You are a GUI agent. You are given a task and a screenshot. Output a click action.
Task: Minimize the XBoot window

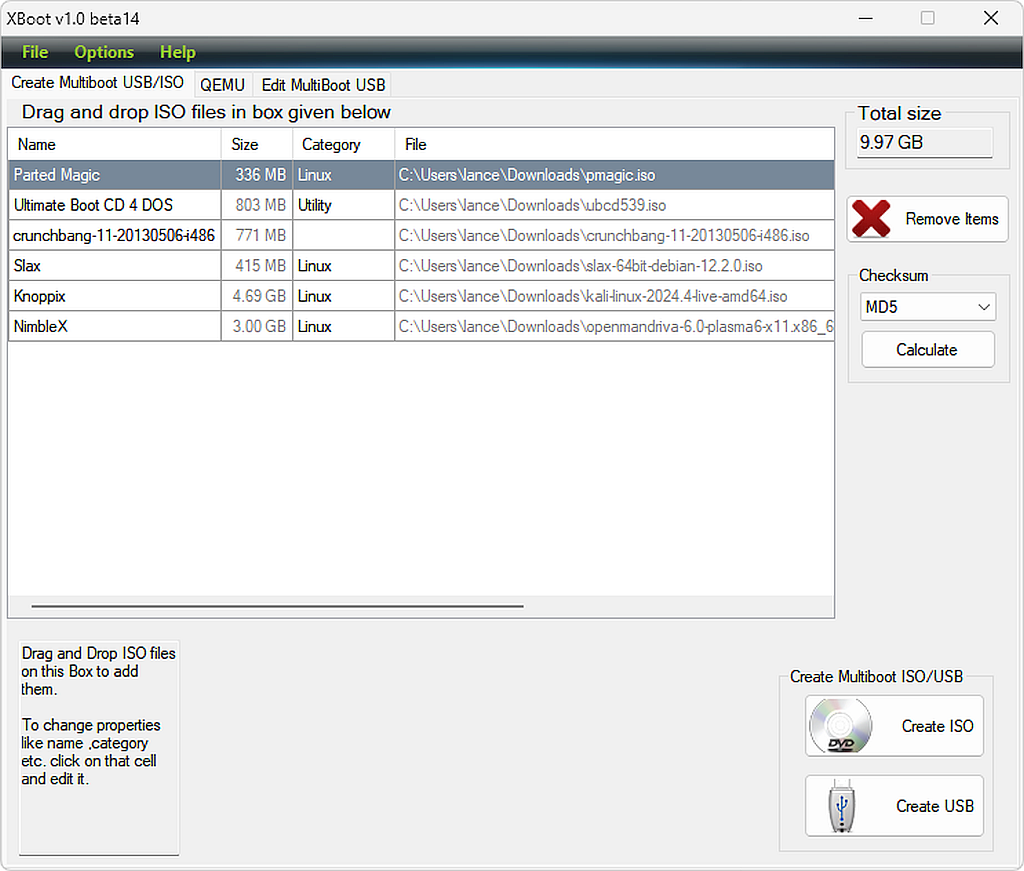[x=865, y=18]
